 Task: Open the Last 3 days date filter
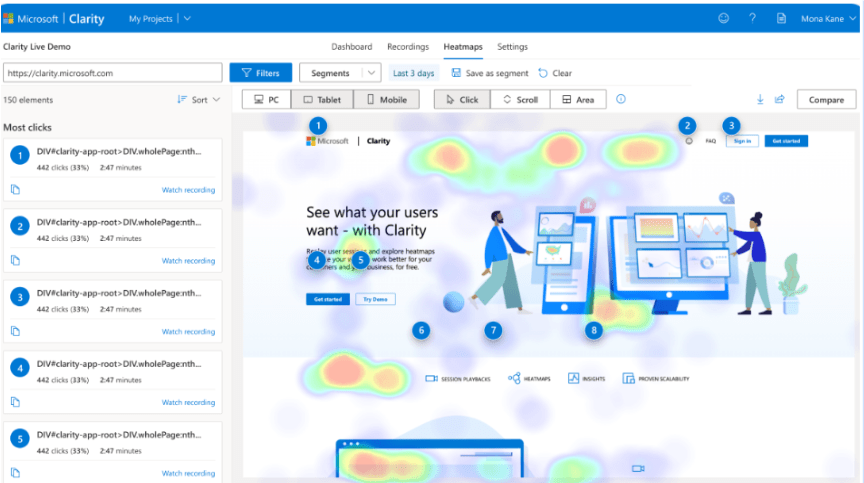pyautogui.click(x=413, y=73)
